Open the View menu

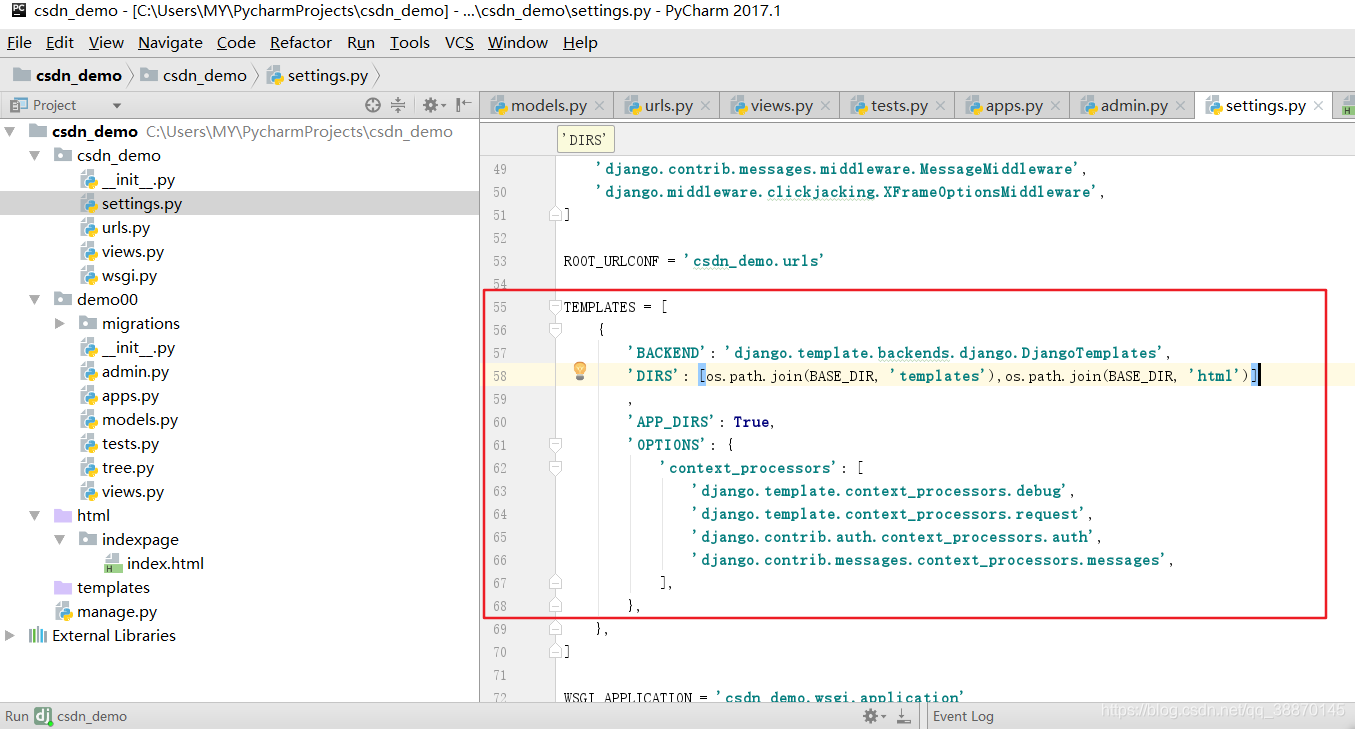[x=106, y=42]
